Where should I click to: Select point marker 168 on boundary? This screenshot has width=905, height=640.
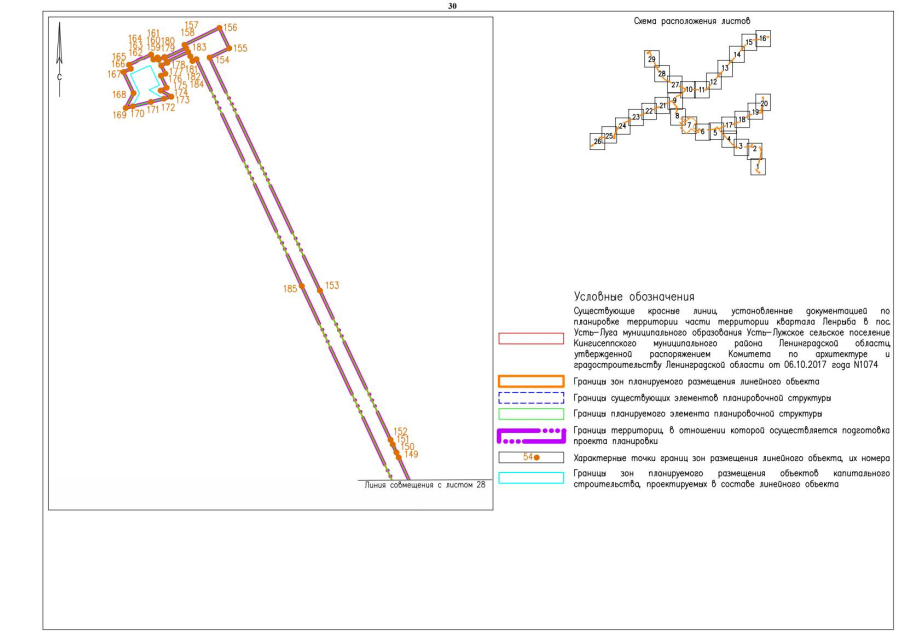pos(133,94)
